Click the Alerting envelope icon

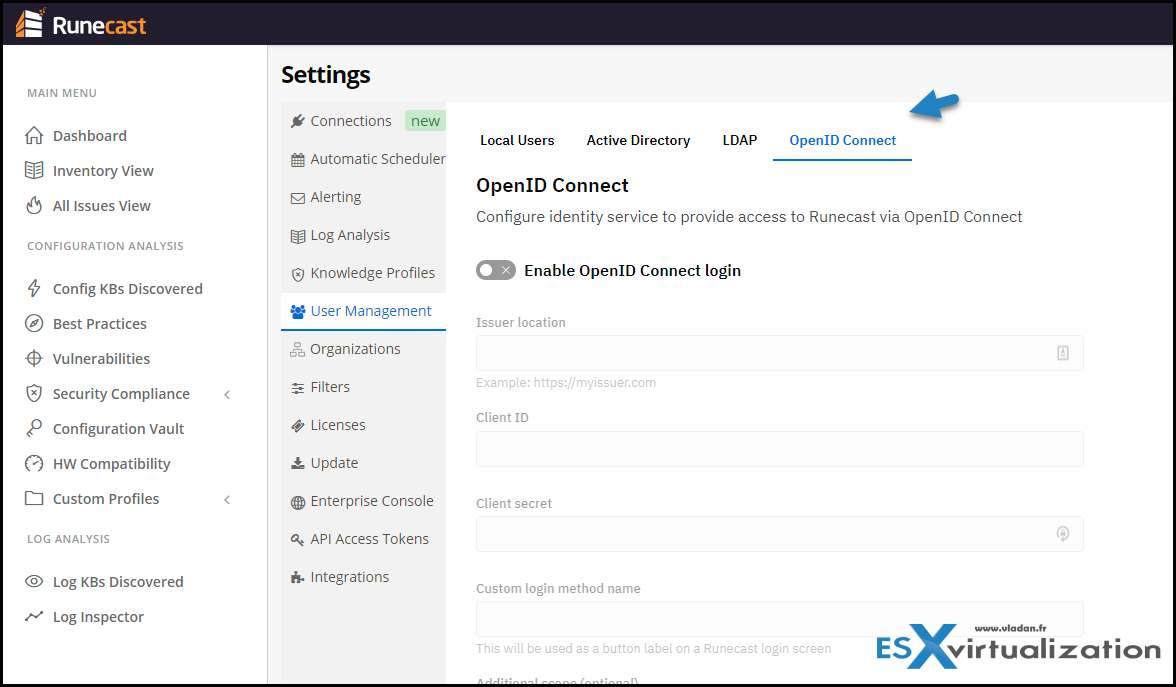click(x=298, y=197)
